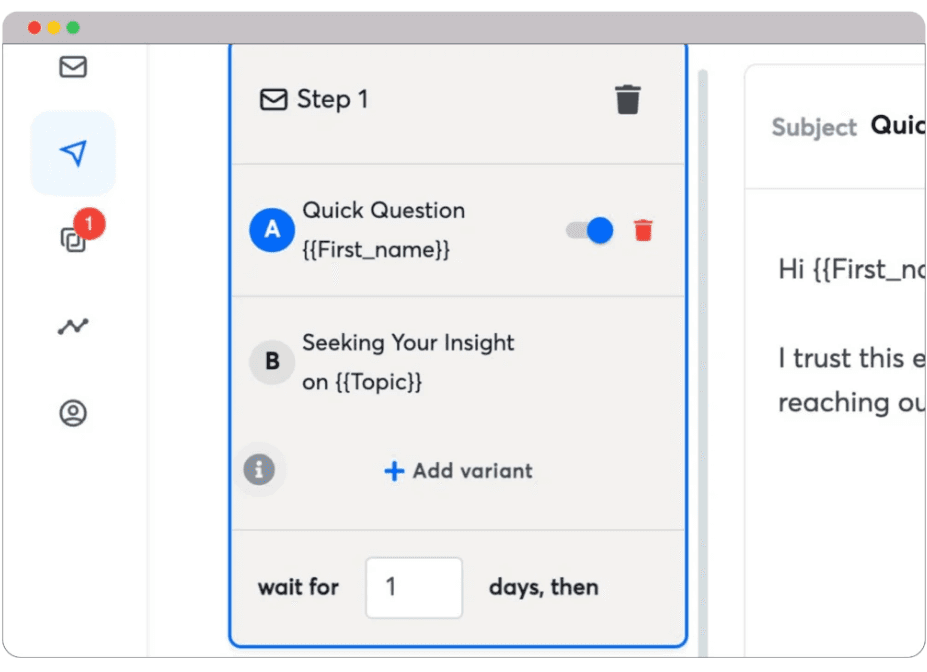Click Add variant to create a new variant
927x672 pixels.
coord(457,470)
